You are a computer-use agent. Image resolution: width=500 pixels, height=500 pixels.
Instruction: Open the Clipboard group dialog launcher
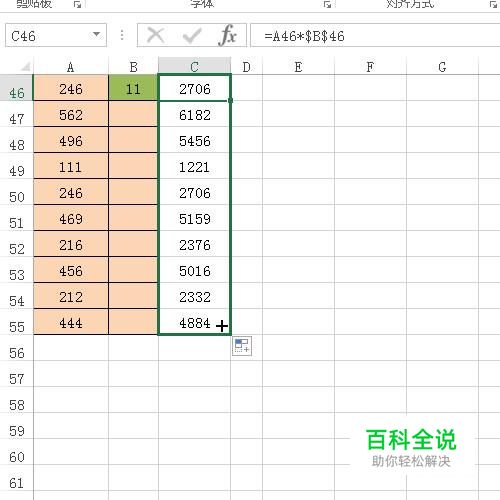coord(77,4)
